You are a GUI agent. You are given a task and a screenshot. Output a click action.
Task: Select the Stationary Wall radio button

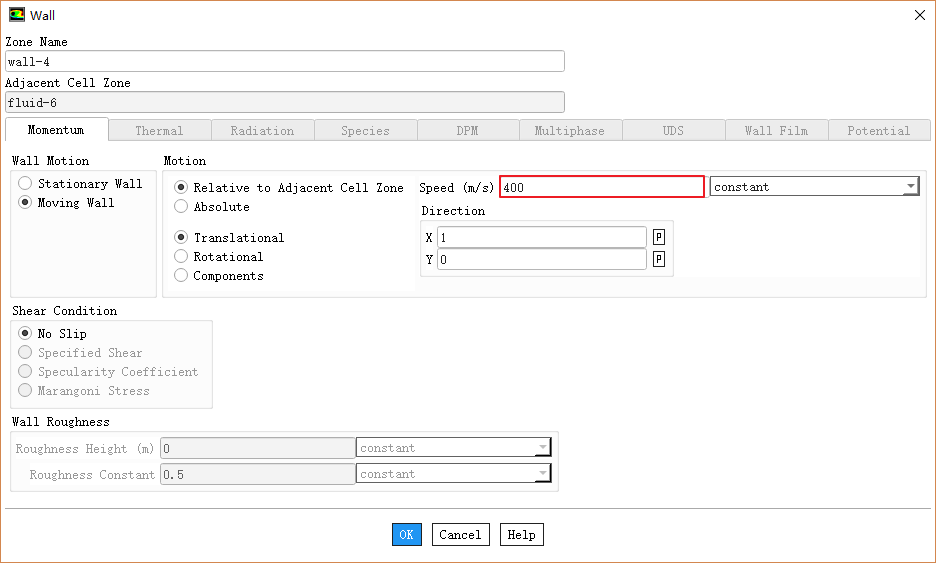tap(26, 184)
